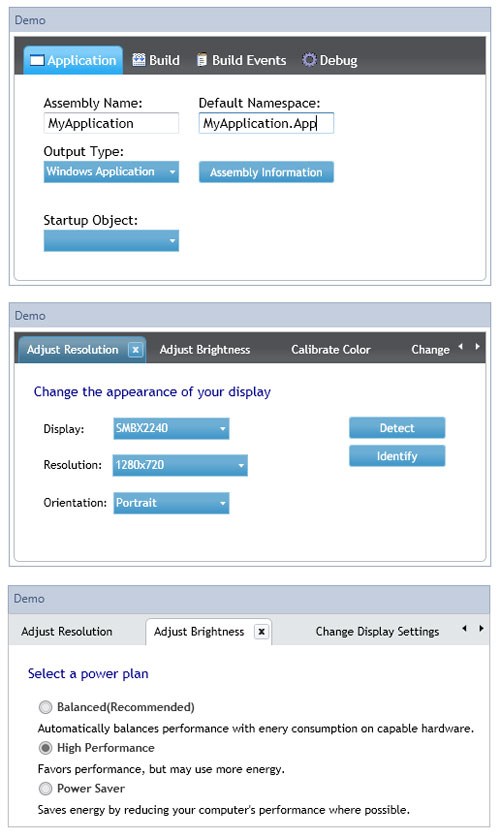Open Change Display Settings tab

point(377,631)
